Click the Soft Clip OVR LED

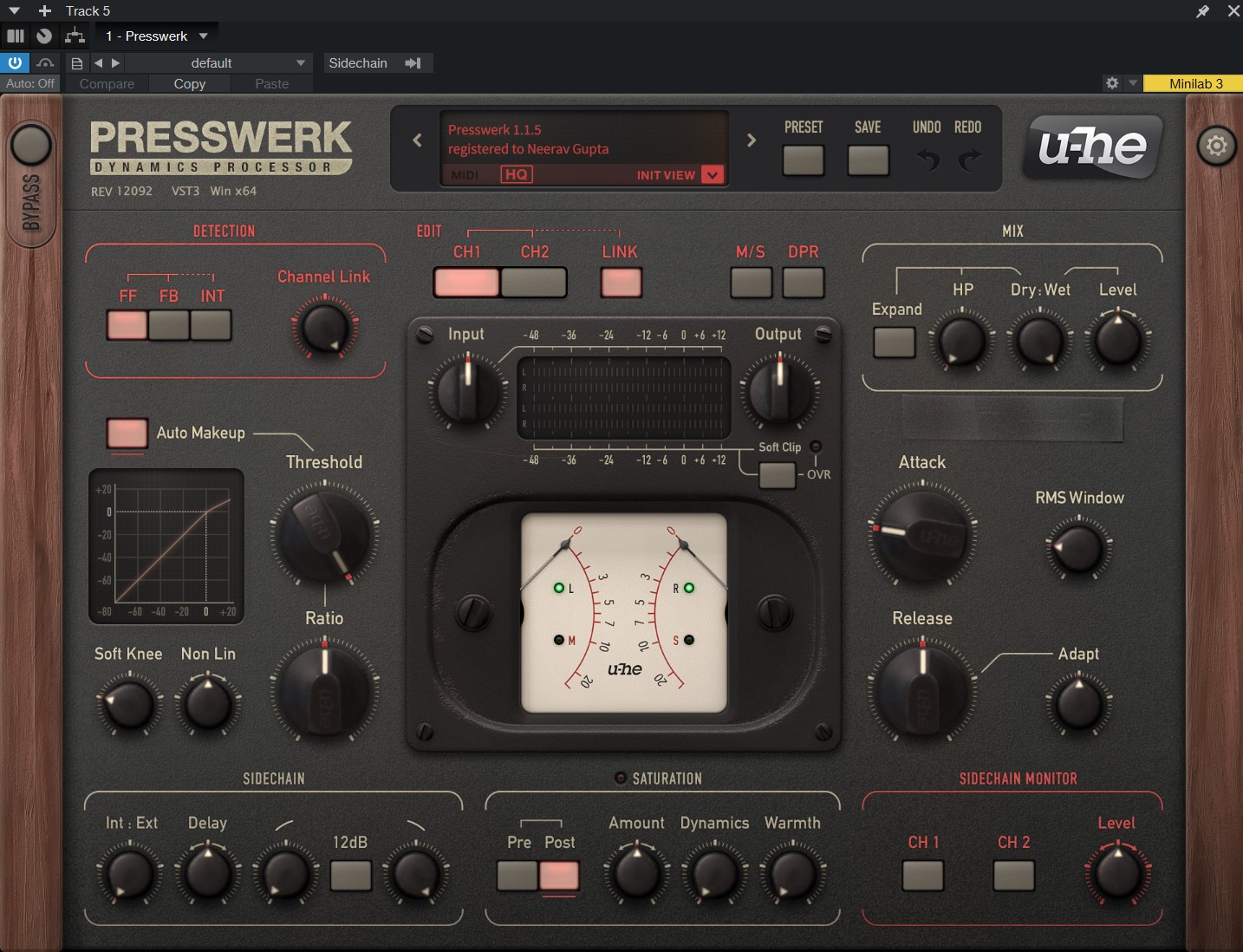pos(816,447)
